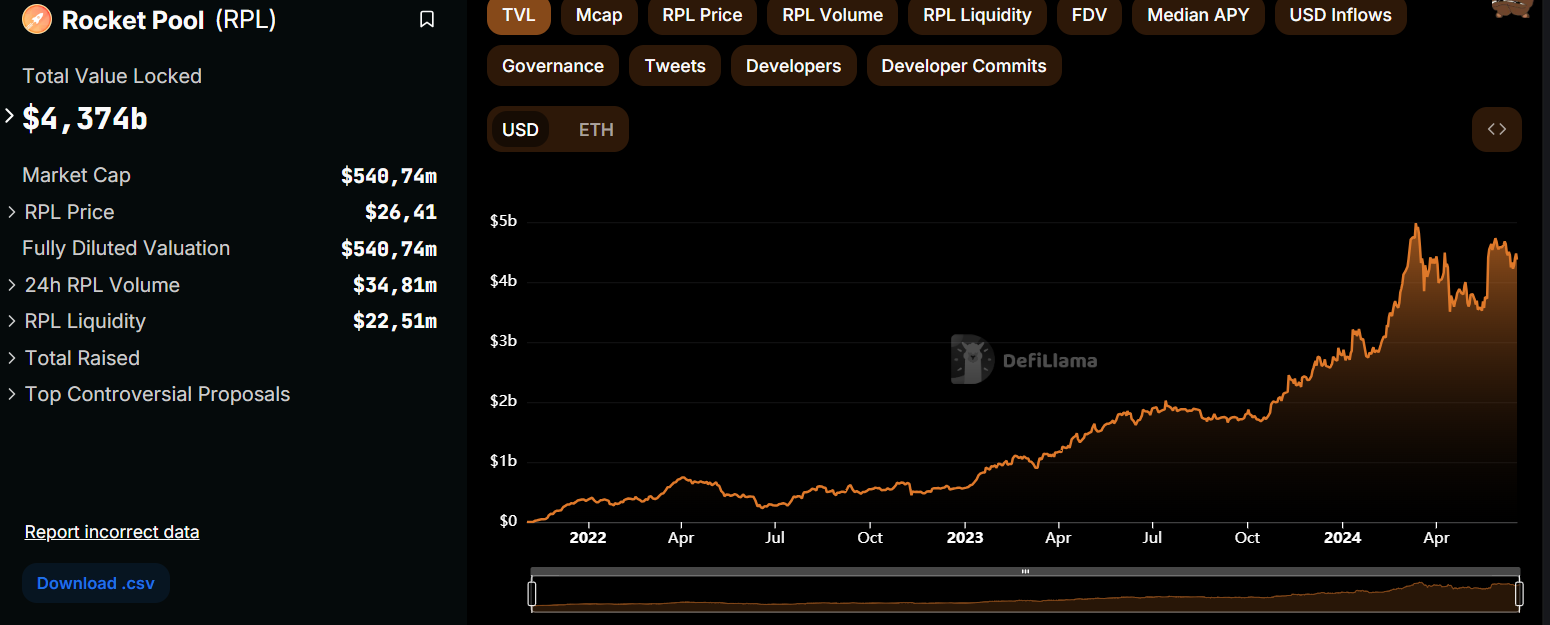Enable the RPL Price chart metric

pos(703,15)
